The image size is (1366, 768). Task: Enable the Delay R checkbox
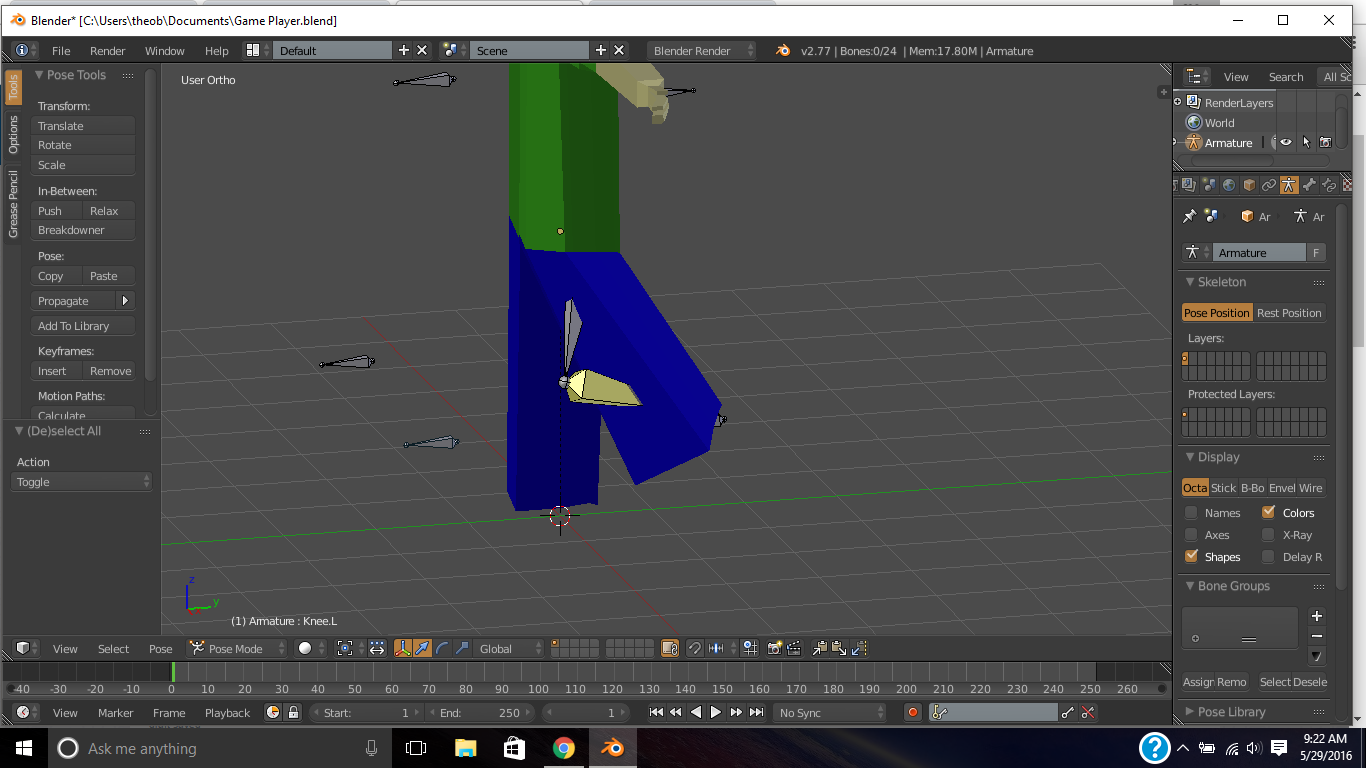click(x=1268, y=556)
